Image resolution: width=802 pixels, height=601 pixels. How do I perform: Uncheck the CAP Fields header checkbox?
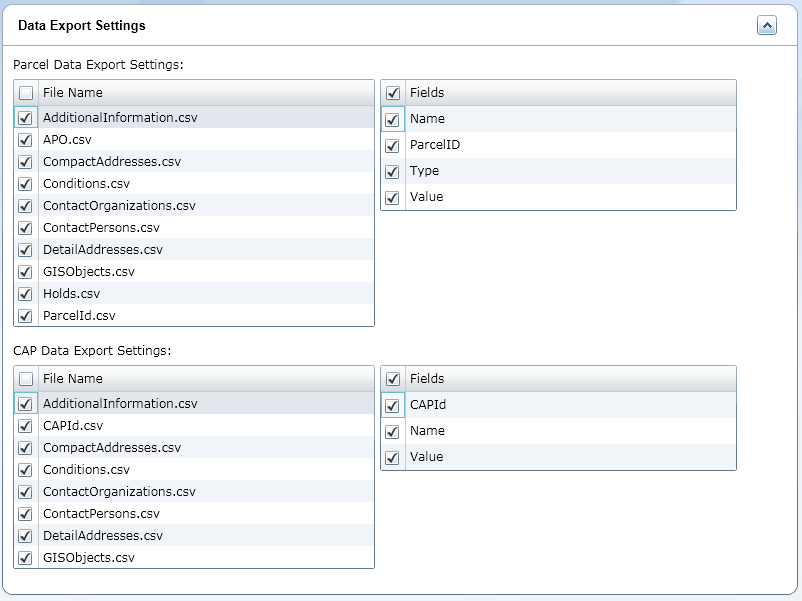click(x=393, y=379)
